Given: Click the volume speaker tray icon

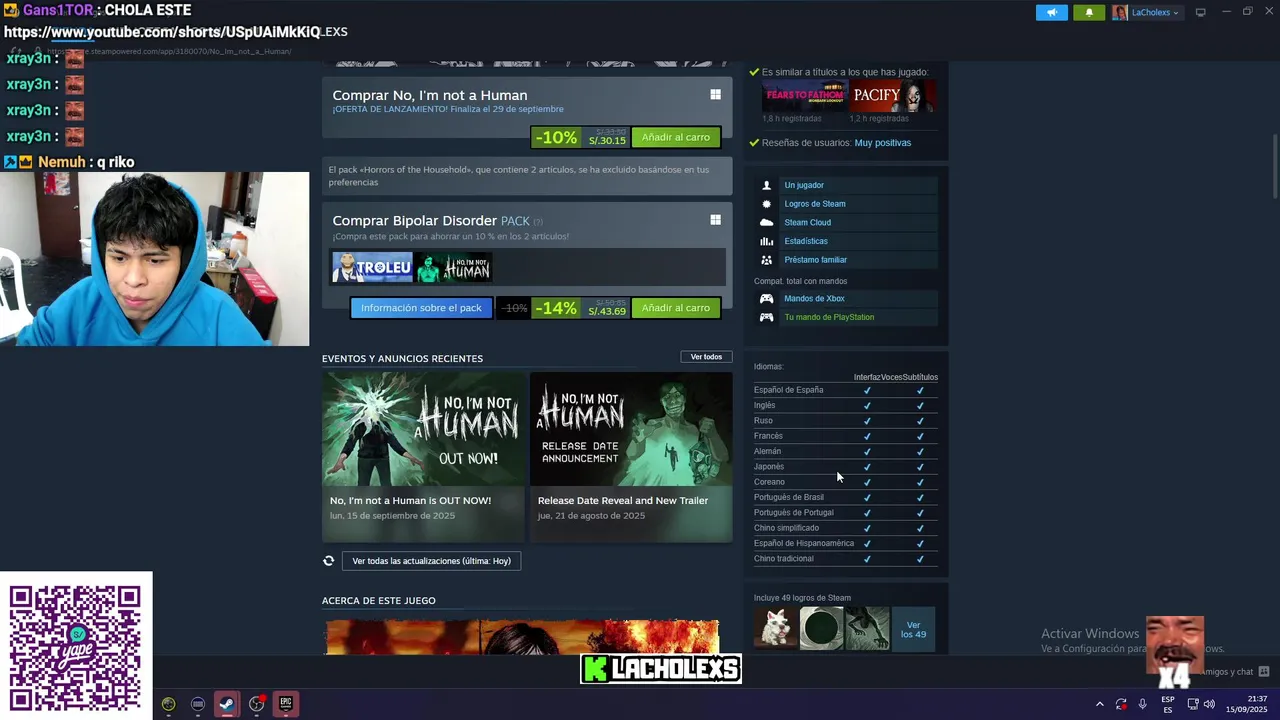Looking at the screenshot, I should tap(1209, 704).
